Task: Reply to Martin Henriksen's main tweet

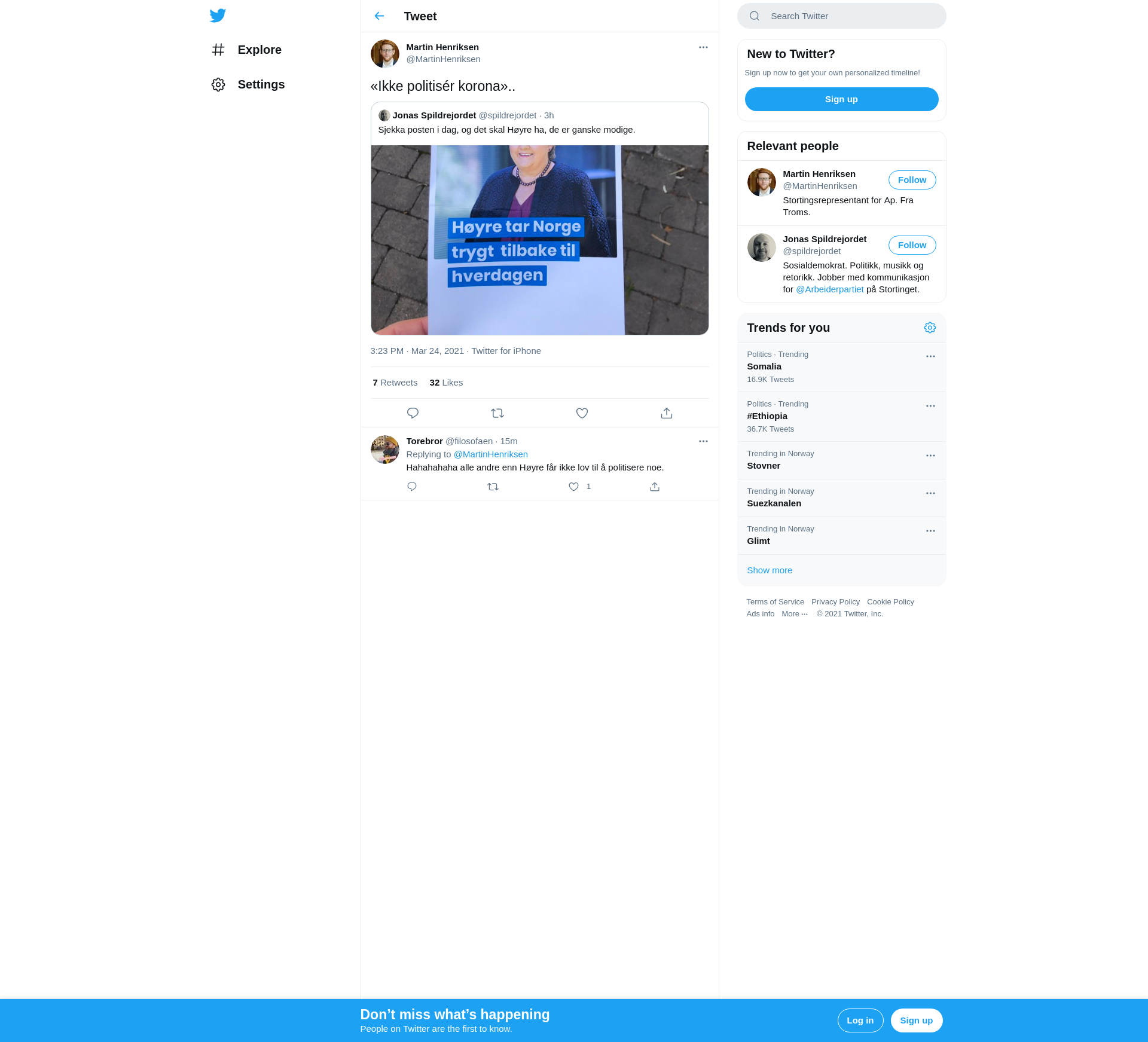Action: point(413,413)
